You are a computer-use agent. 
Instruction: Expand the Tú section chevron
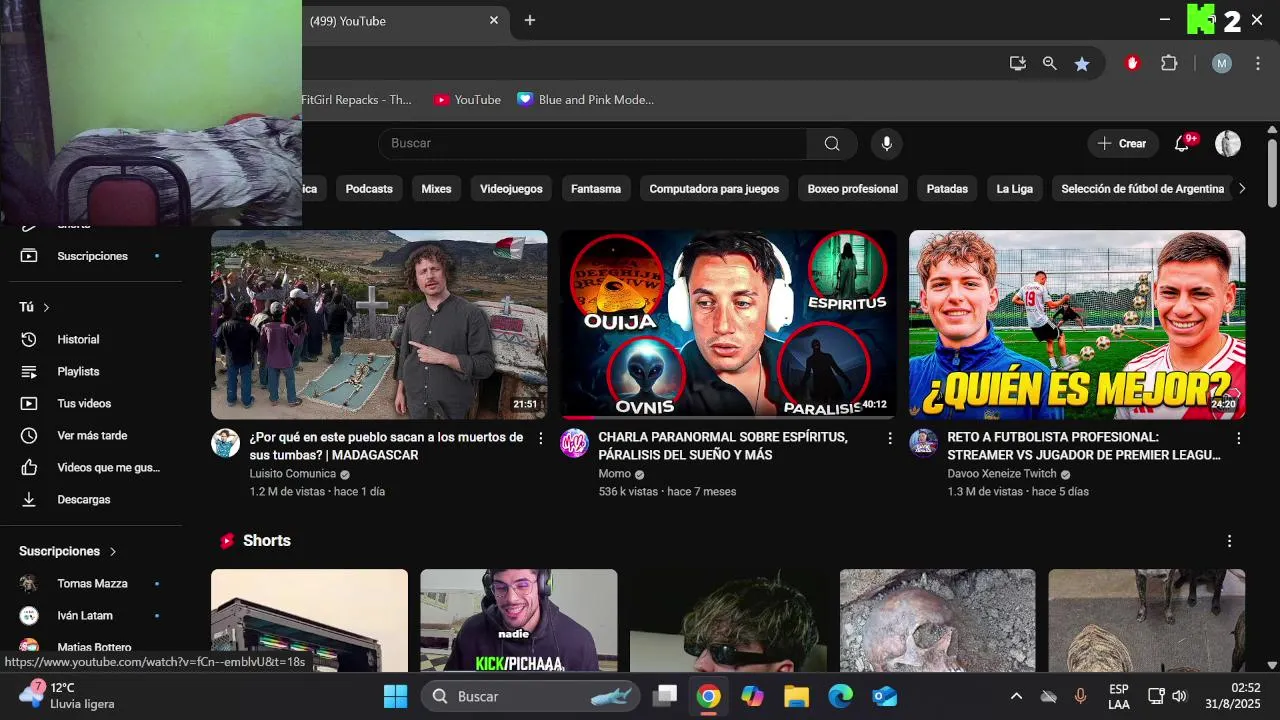click(46, 307)
